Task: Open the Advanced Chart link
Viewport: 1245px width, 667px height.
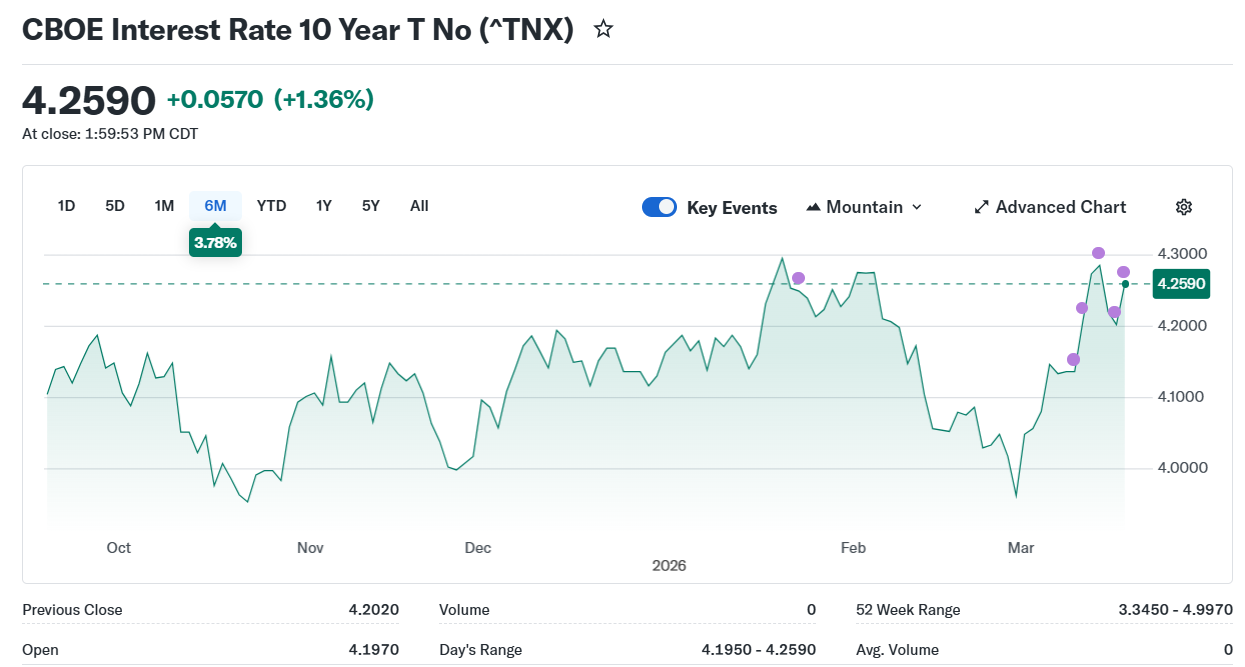Action: coord(1060,207)
